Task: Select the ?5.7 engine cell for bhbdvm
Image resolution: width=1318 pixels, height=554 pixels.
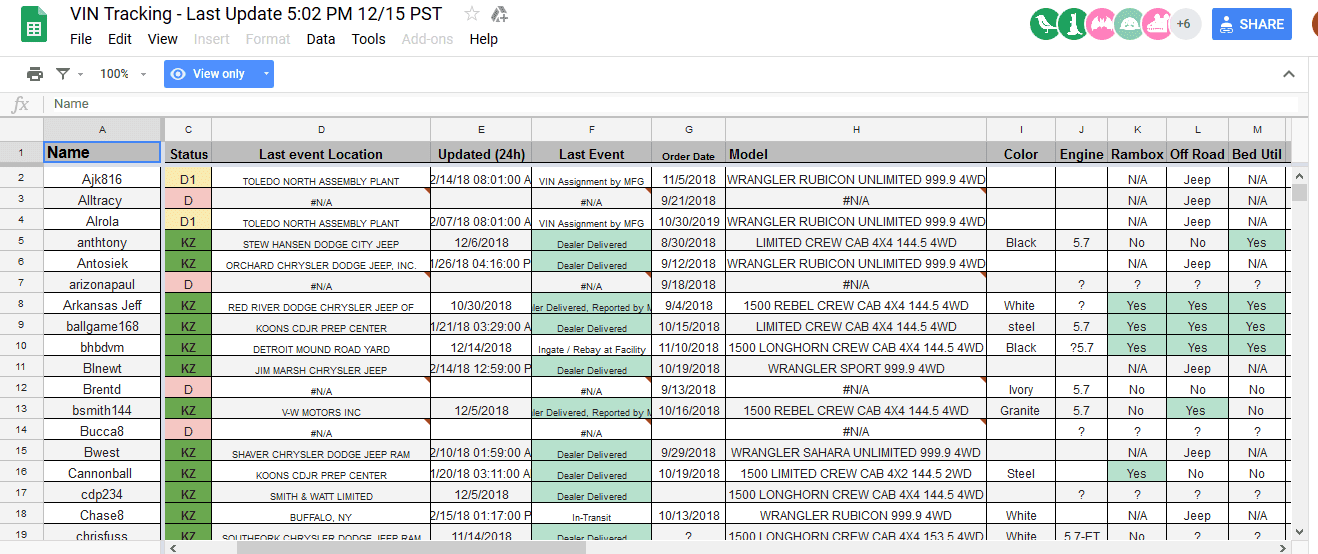Action: point(1081,347)
